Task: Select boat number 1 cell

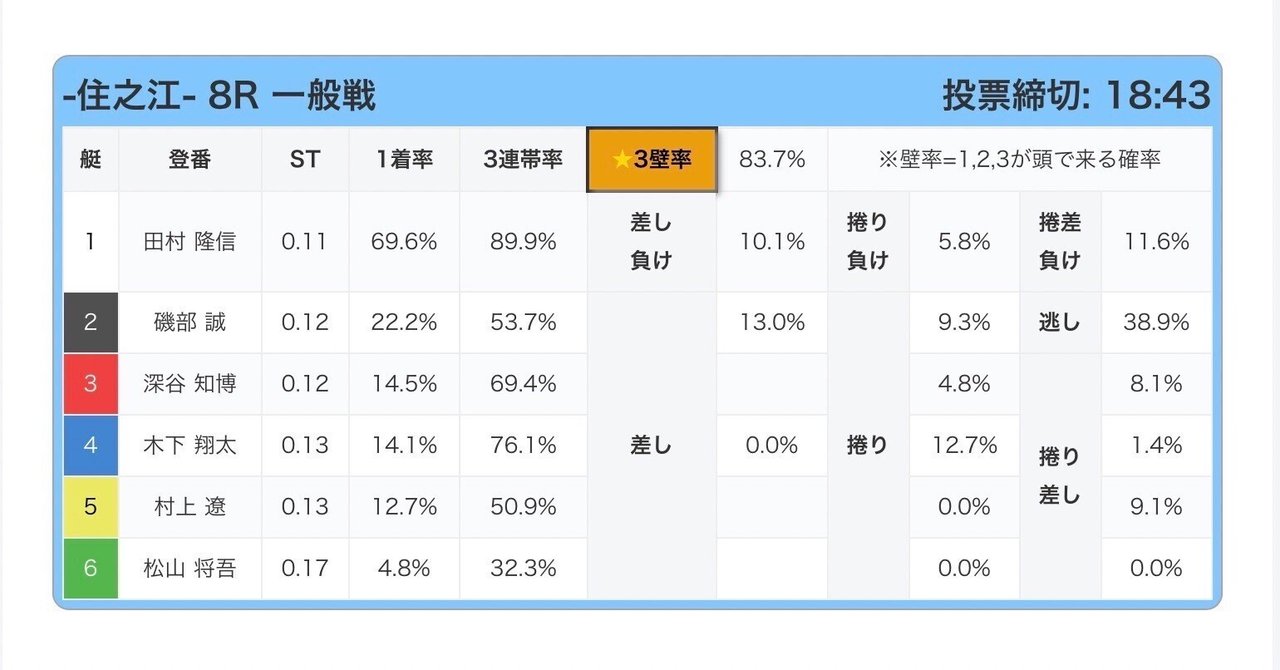Action: (x=90, y=241)
